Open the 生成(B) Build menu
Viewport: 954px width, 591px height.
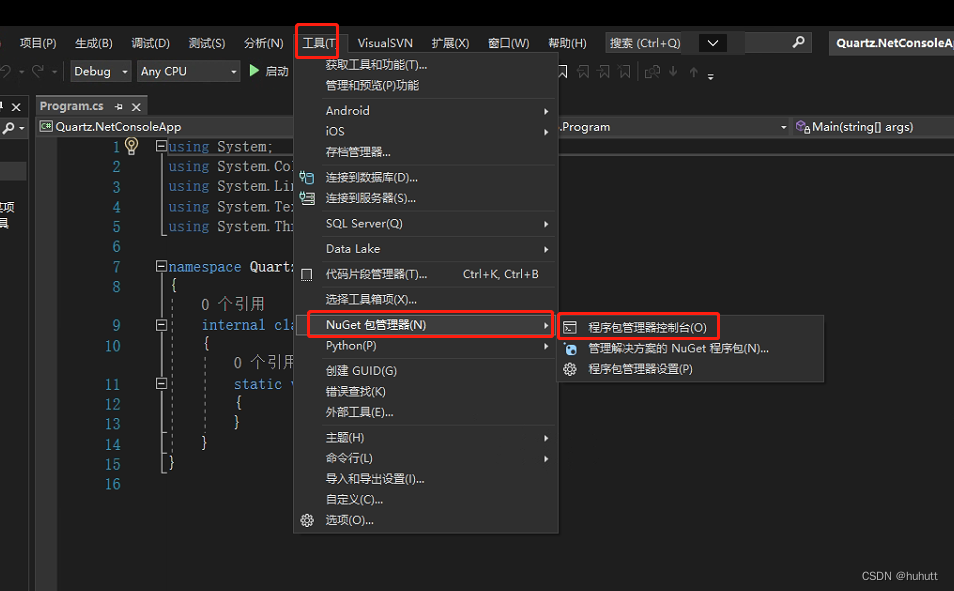tap(94, 43)
